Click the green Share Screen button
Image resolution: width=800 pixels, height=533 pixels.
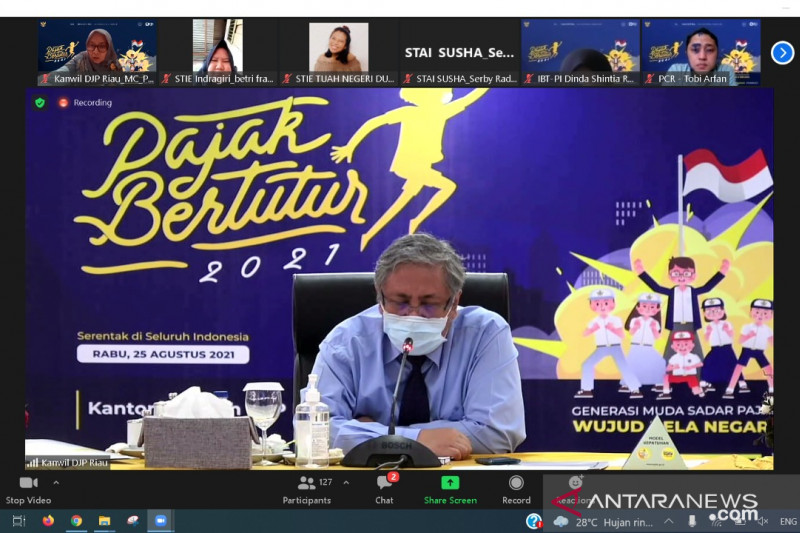(450, 490)
